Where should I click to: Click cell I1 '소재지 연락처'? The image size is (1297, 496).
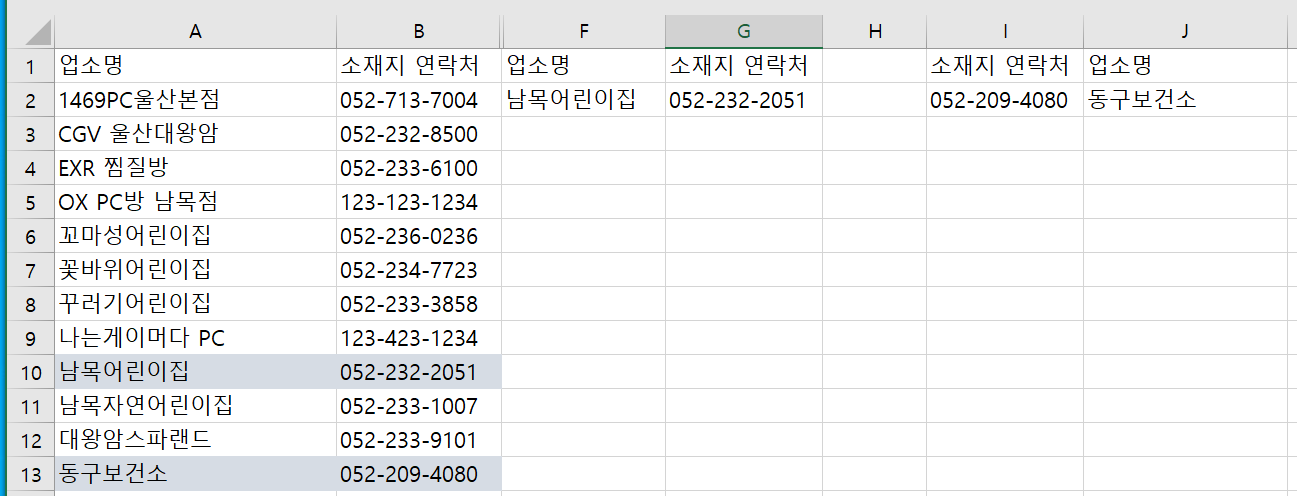(1005, 66)
